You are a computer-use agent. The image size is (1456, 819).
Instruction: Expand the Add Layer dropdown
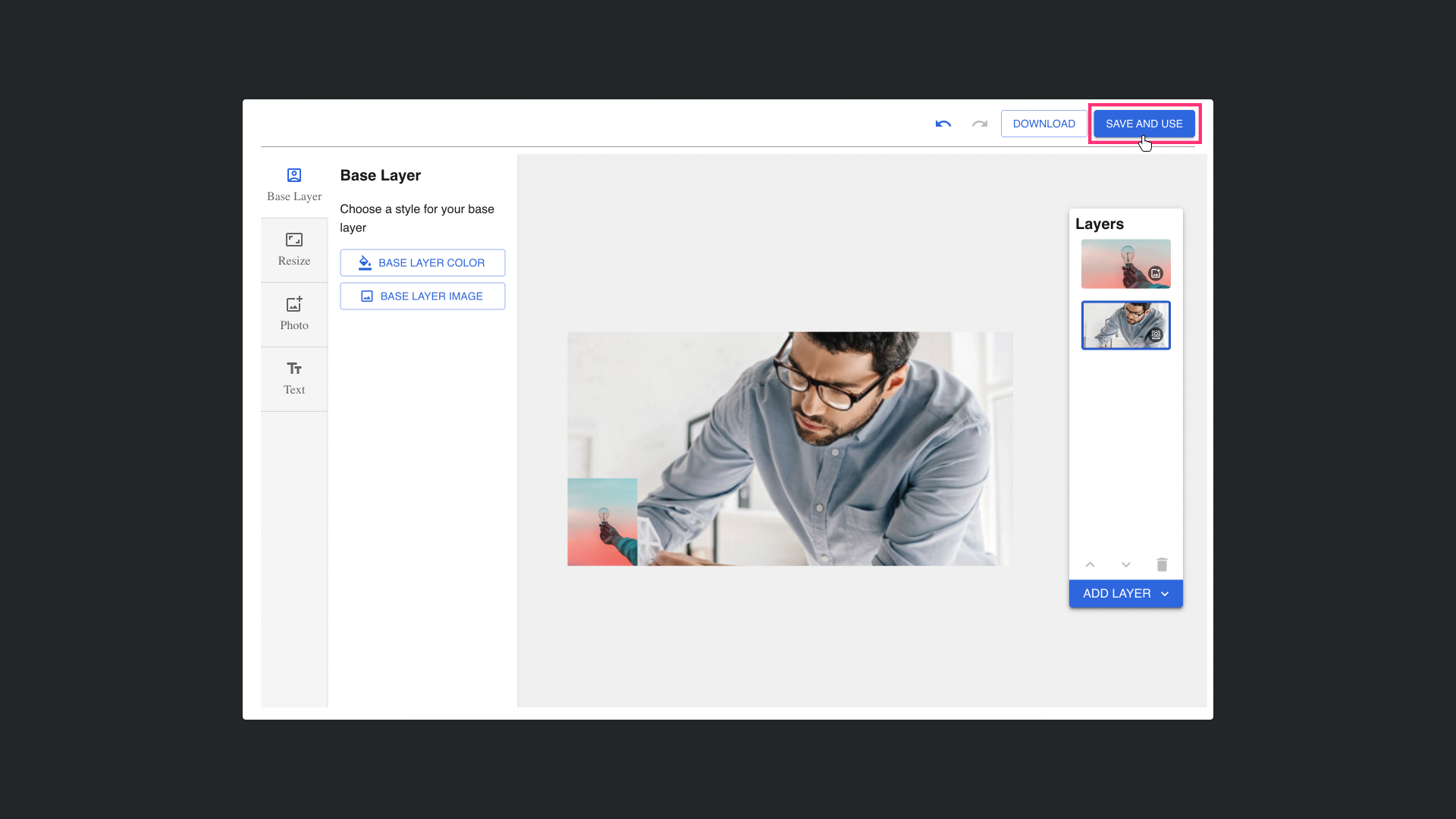tap(1125, 594)
